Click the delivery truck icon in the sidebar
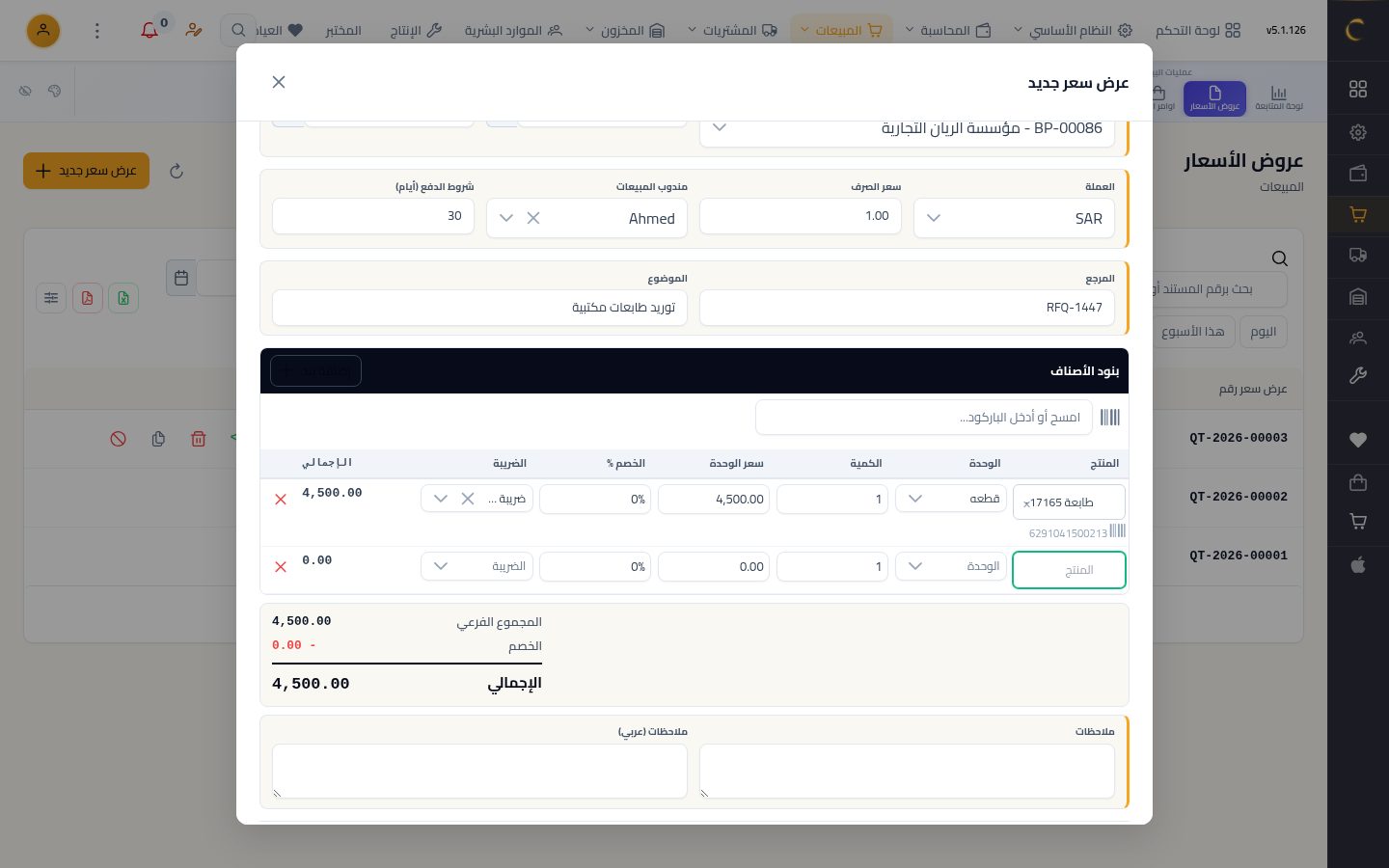The image size is (1389, 868). tap(1358, 256)
